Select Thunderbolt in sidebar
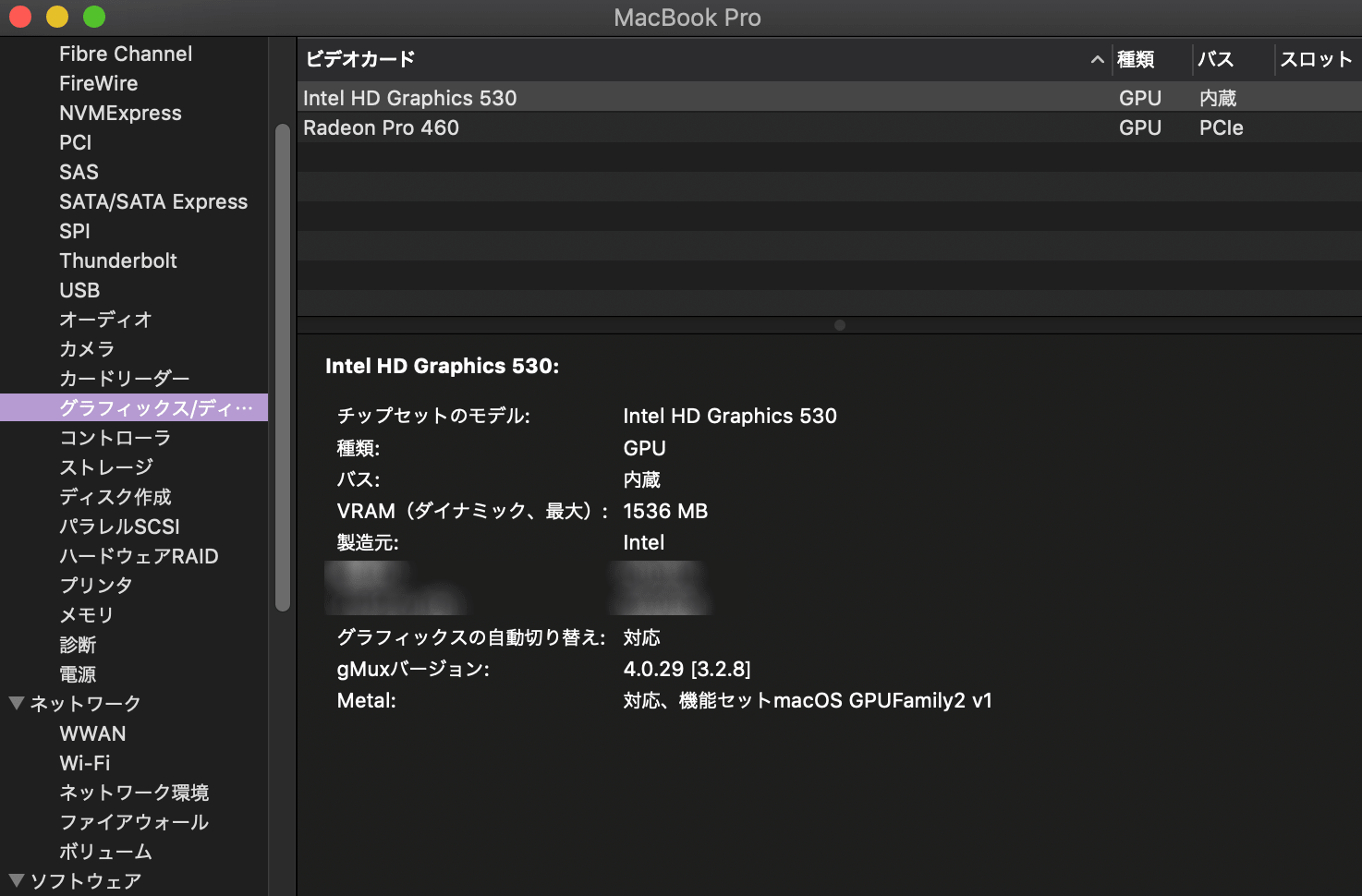 pyautogui.click(x=118, y=260)
